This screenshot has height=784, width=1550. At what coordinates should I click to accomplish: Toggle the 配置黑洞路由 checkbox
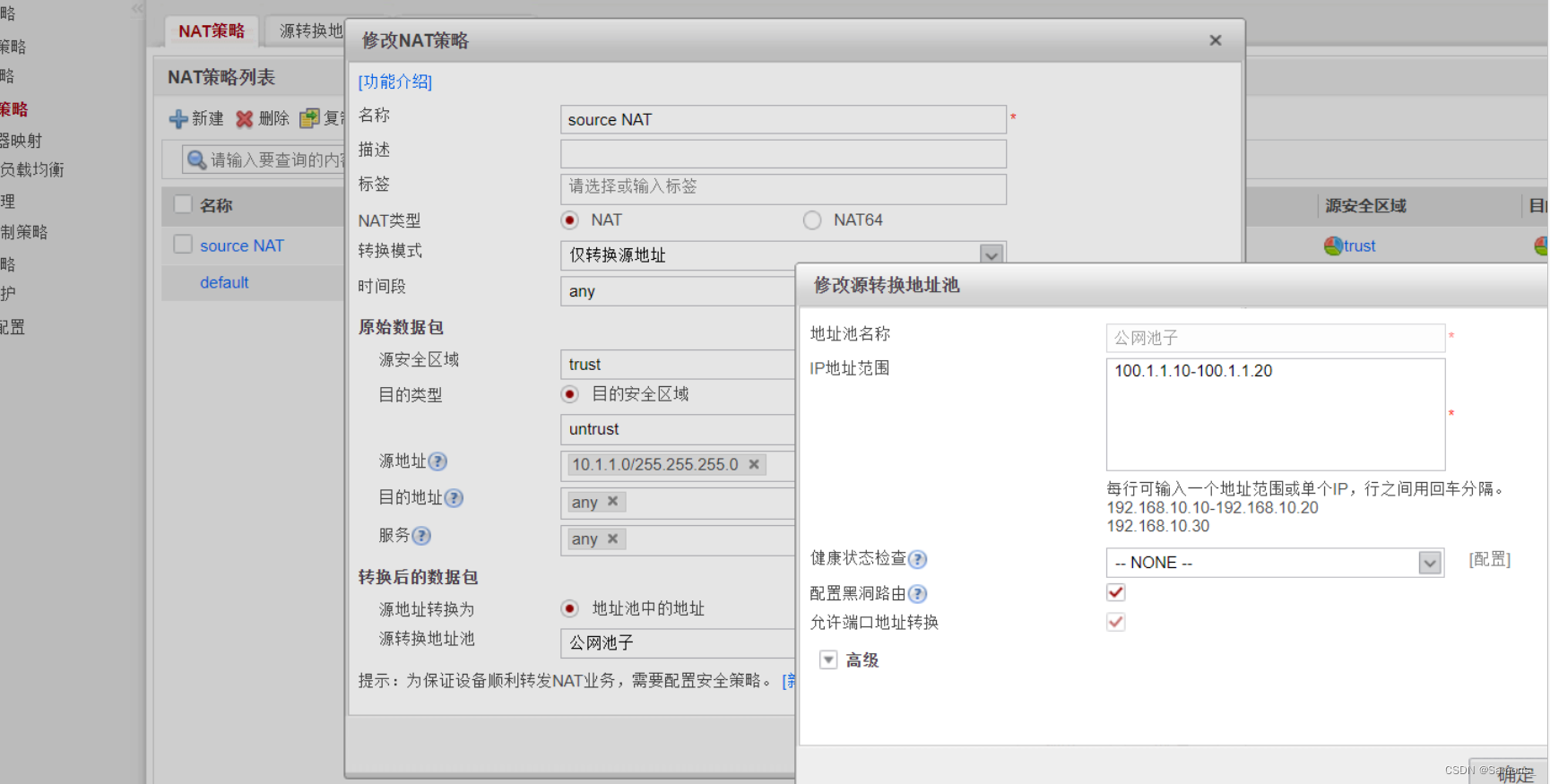pyautogui.click(x=1116, y=592)
